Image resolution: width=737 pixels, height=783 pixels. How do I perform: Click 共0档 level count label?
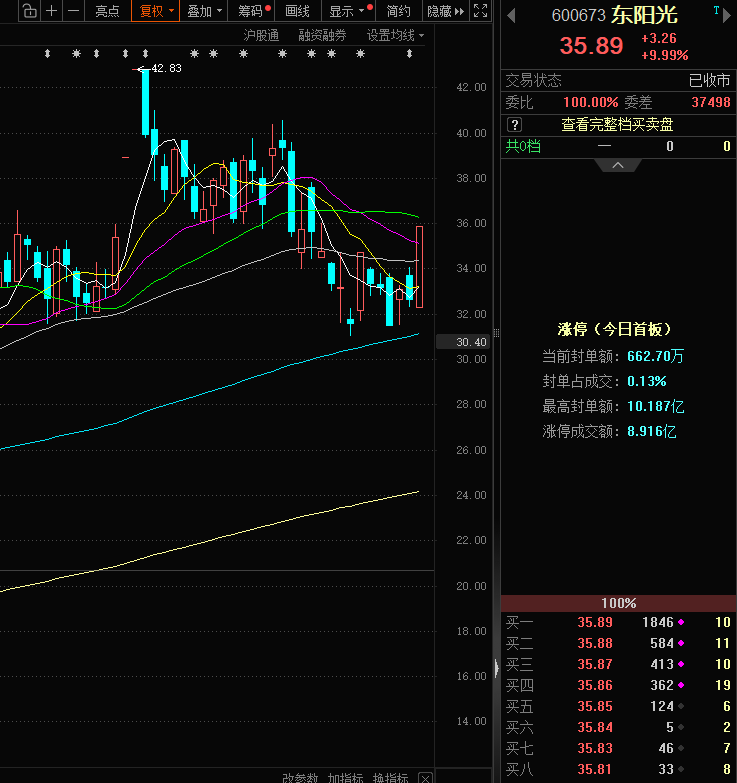[523, 146]
